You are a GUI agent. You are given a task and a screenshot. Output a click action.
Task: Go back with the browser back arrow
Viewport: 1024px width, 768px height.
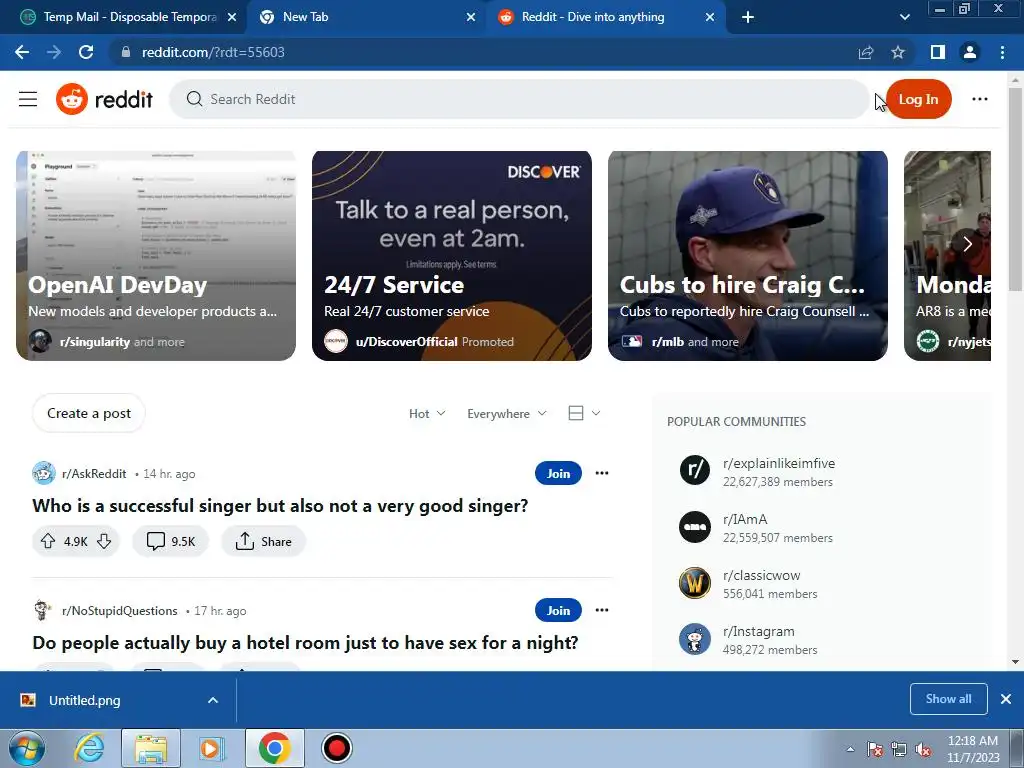[22, 52]
